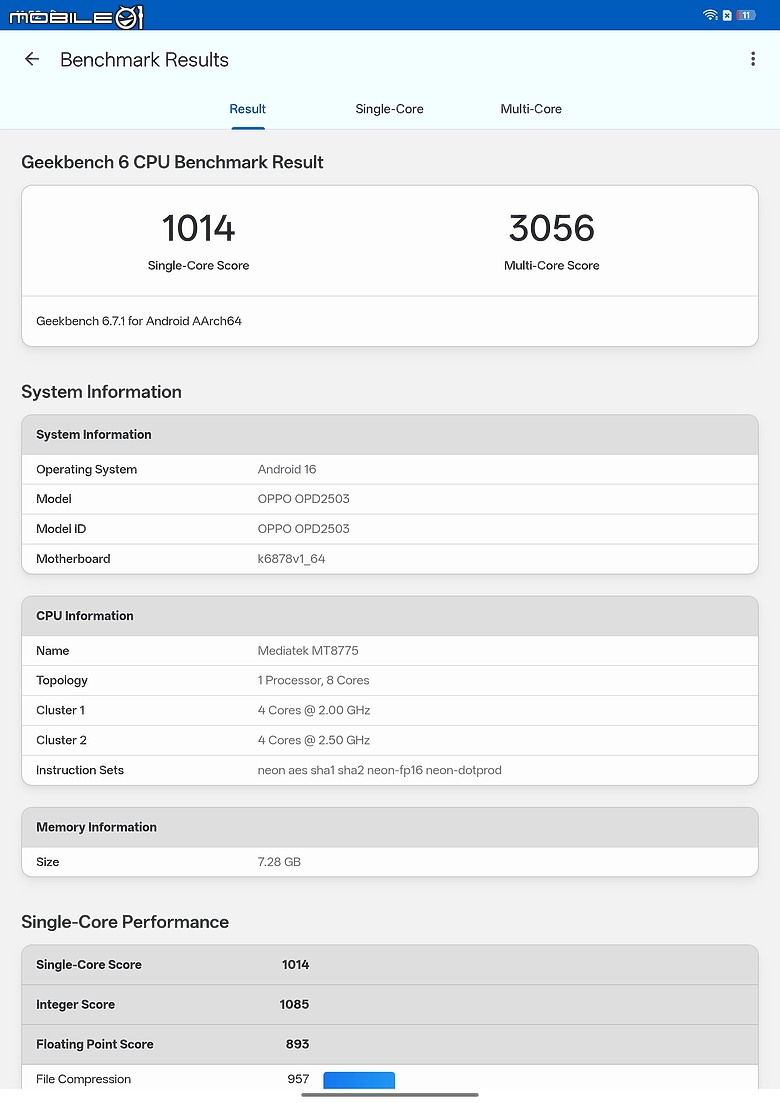The image size is (780, 1103).
Task: Tap the CPU Information section header
Action: [84, 616]
